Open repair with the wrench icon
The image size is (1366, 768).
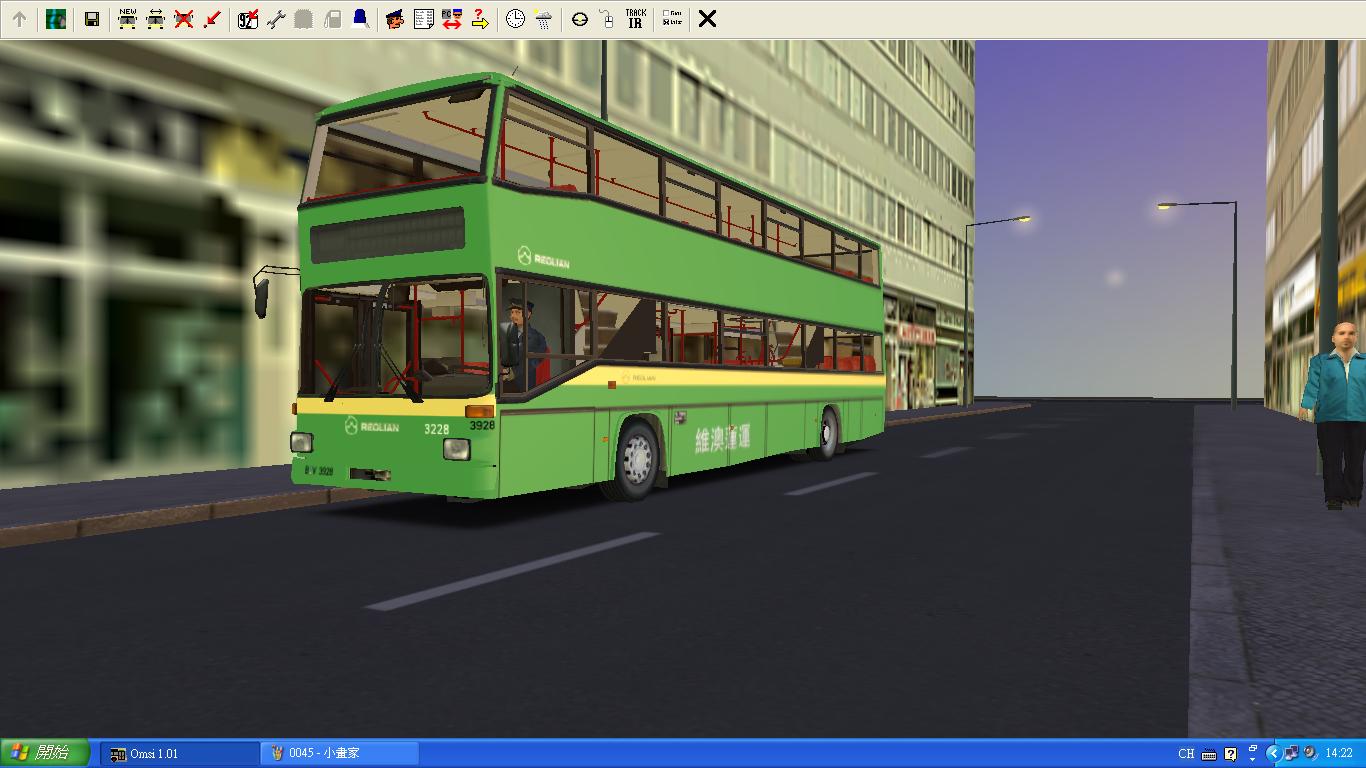coord(275,19)
